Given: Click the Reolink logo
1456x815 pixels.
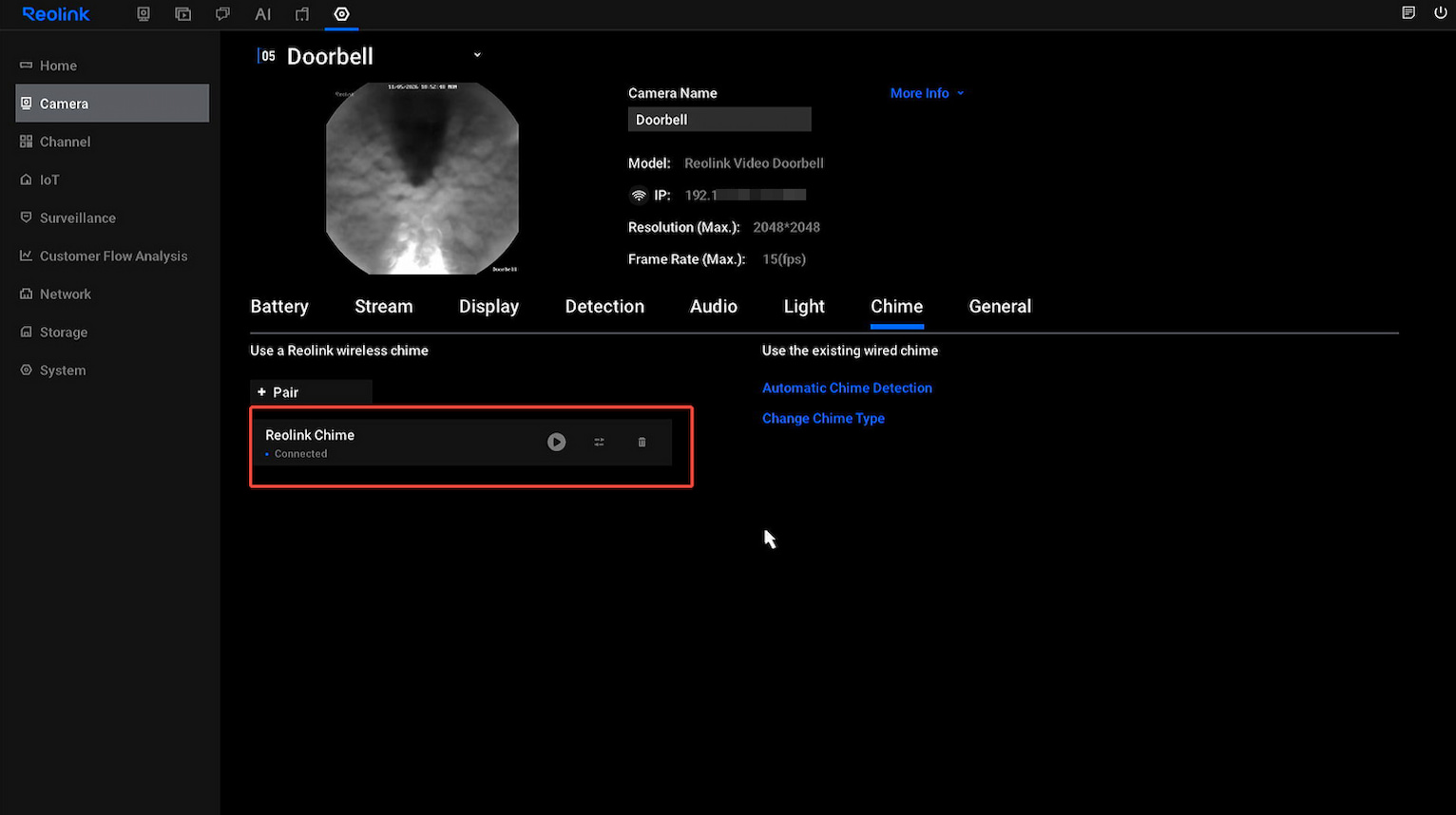Looking at the screenshot, I should coord(56,14).
